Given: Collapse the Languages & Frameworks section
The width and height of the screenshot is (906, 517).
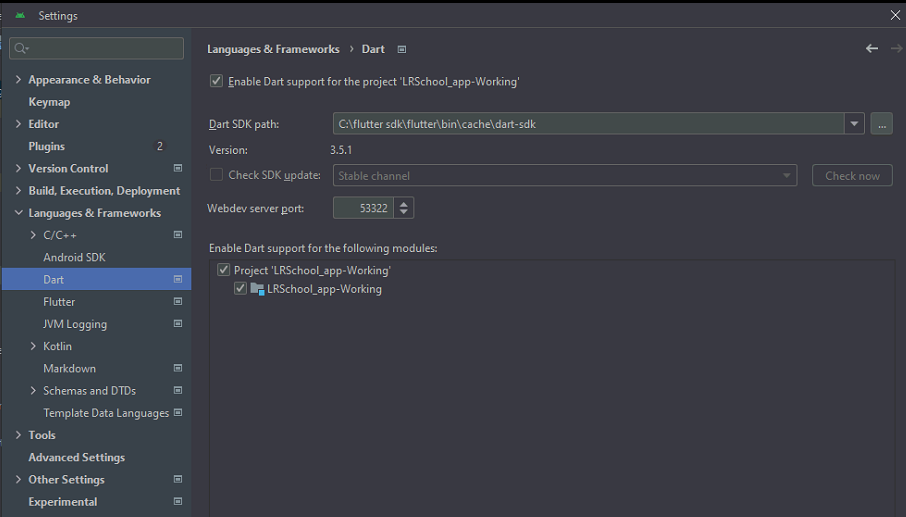Looking at the screenshot, I should [19, 213].
